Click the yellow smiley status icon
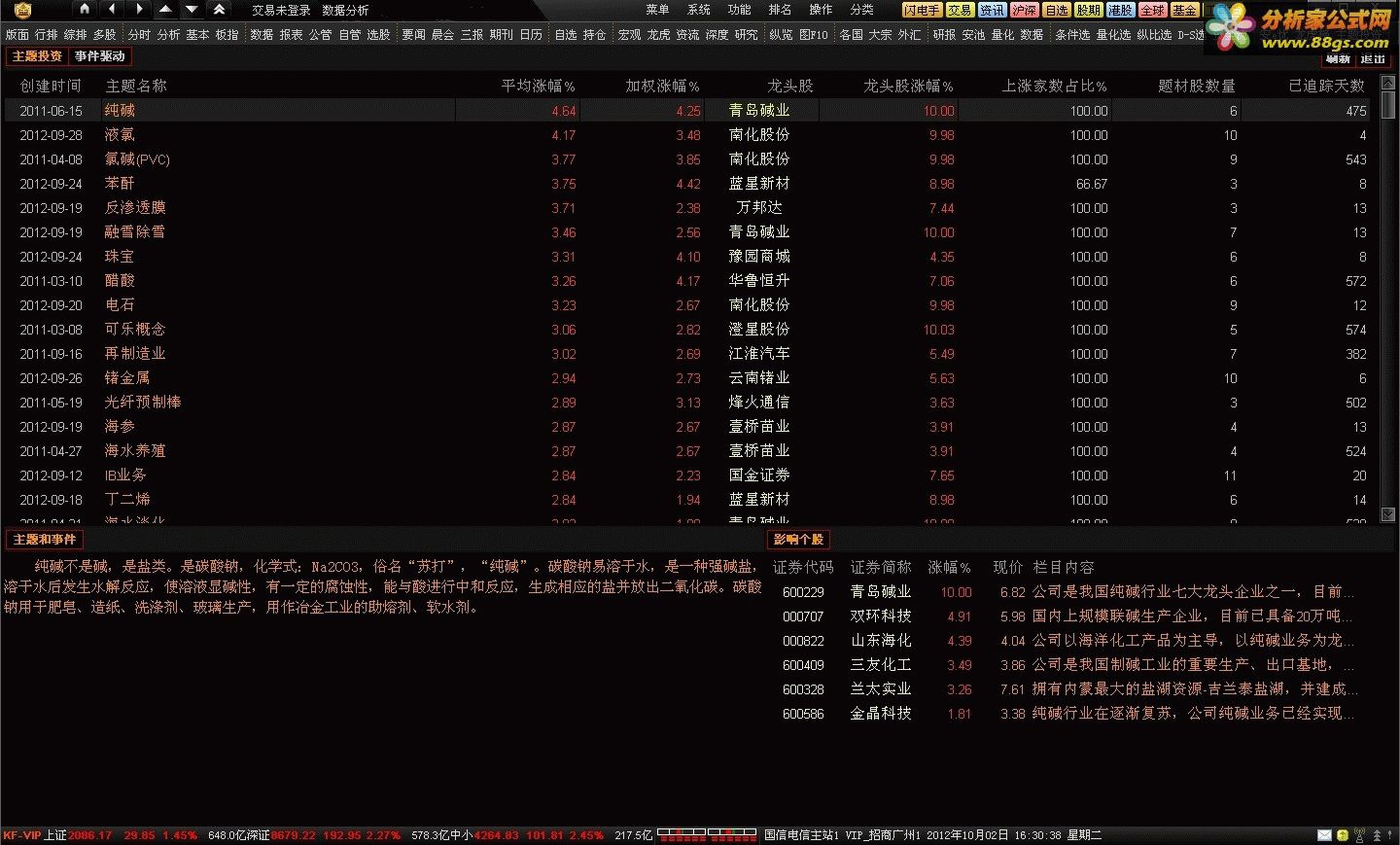Viewport: 1400px width, 845px height. [x=1342, y=835]
